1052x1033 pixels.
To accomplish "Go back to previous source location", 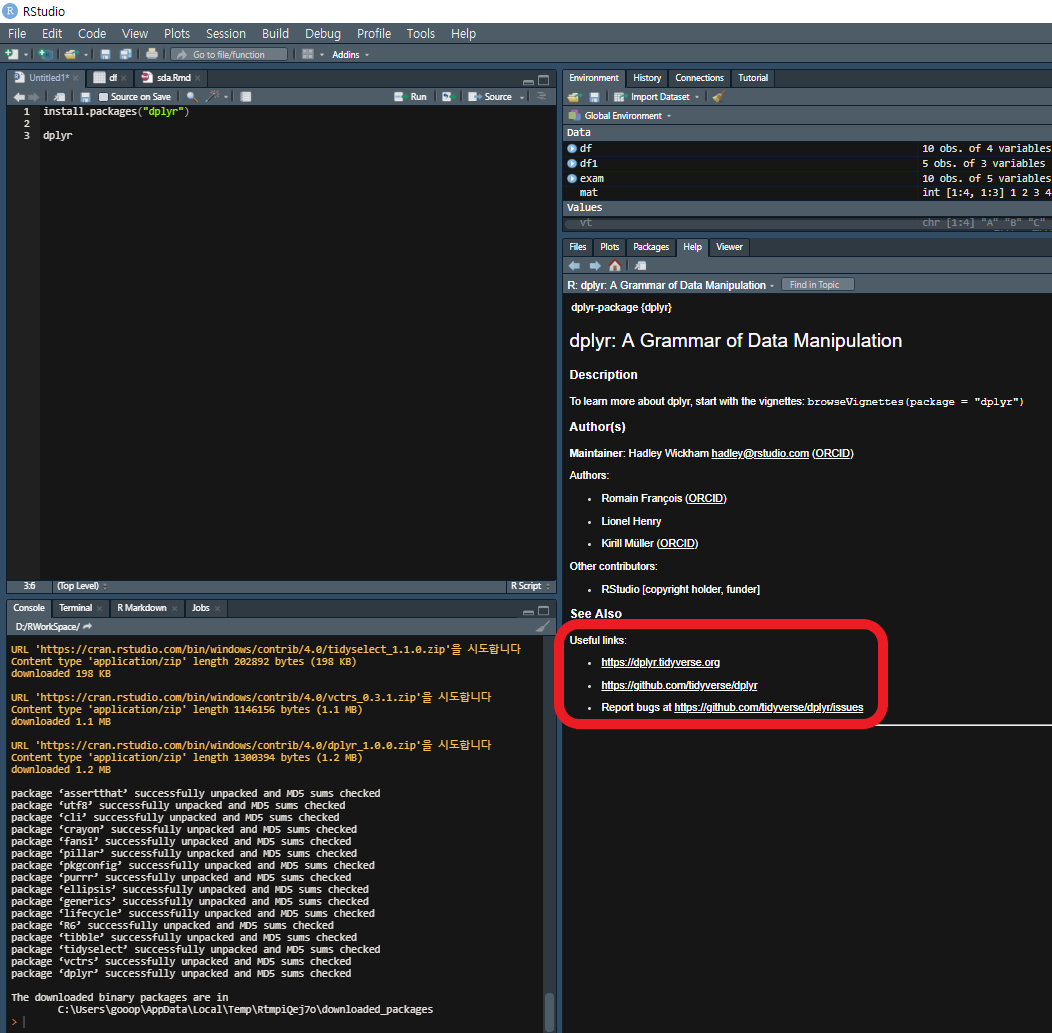I will tap(19, 97).
